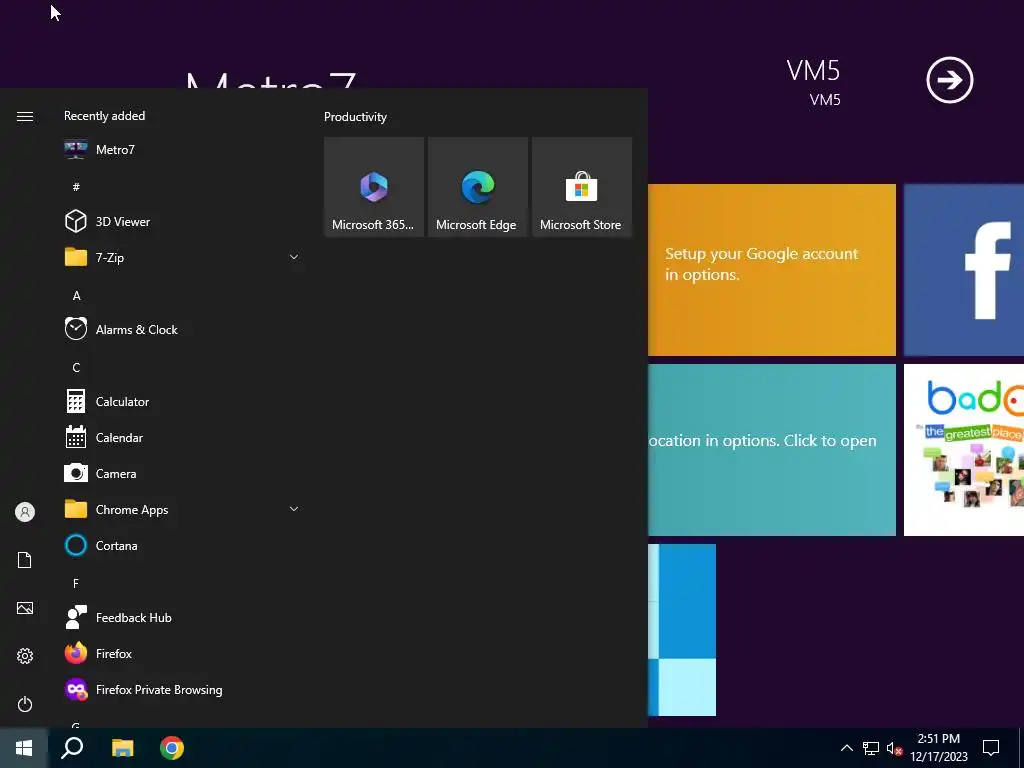The image size is (1024, 768).
Task: Click the 'Recently added' heading
Action: coord(104,116)
